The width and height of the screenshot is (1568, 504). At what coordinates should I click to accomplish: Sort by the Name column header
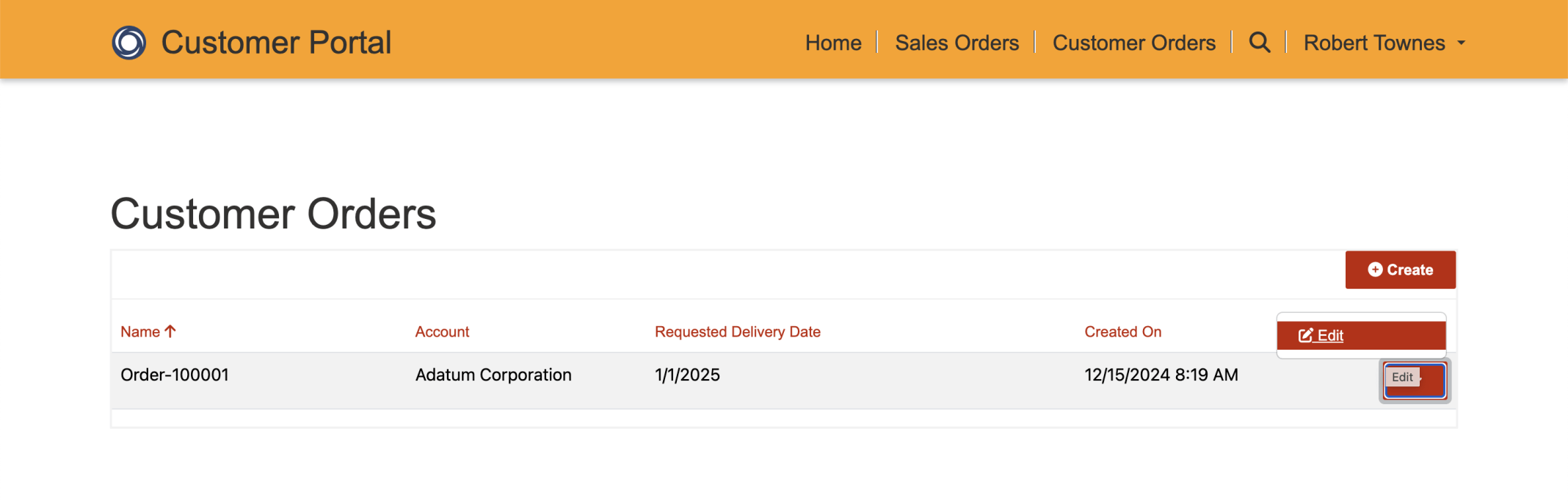point(140,331)
